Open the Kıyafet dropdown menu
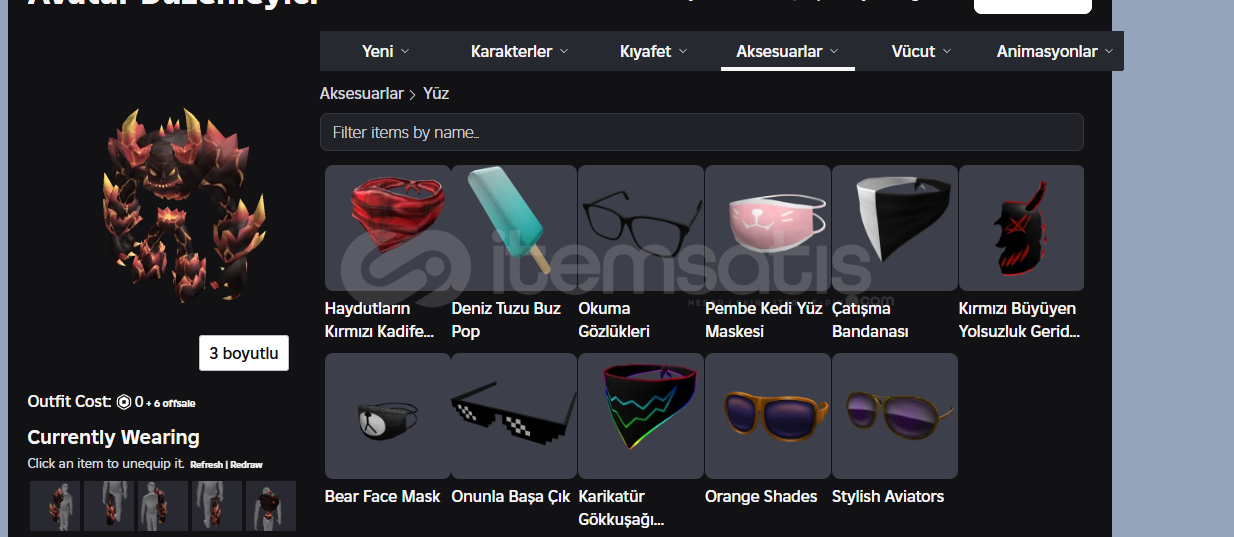The image size is (1234, 537). (653, 51)
